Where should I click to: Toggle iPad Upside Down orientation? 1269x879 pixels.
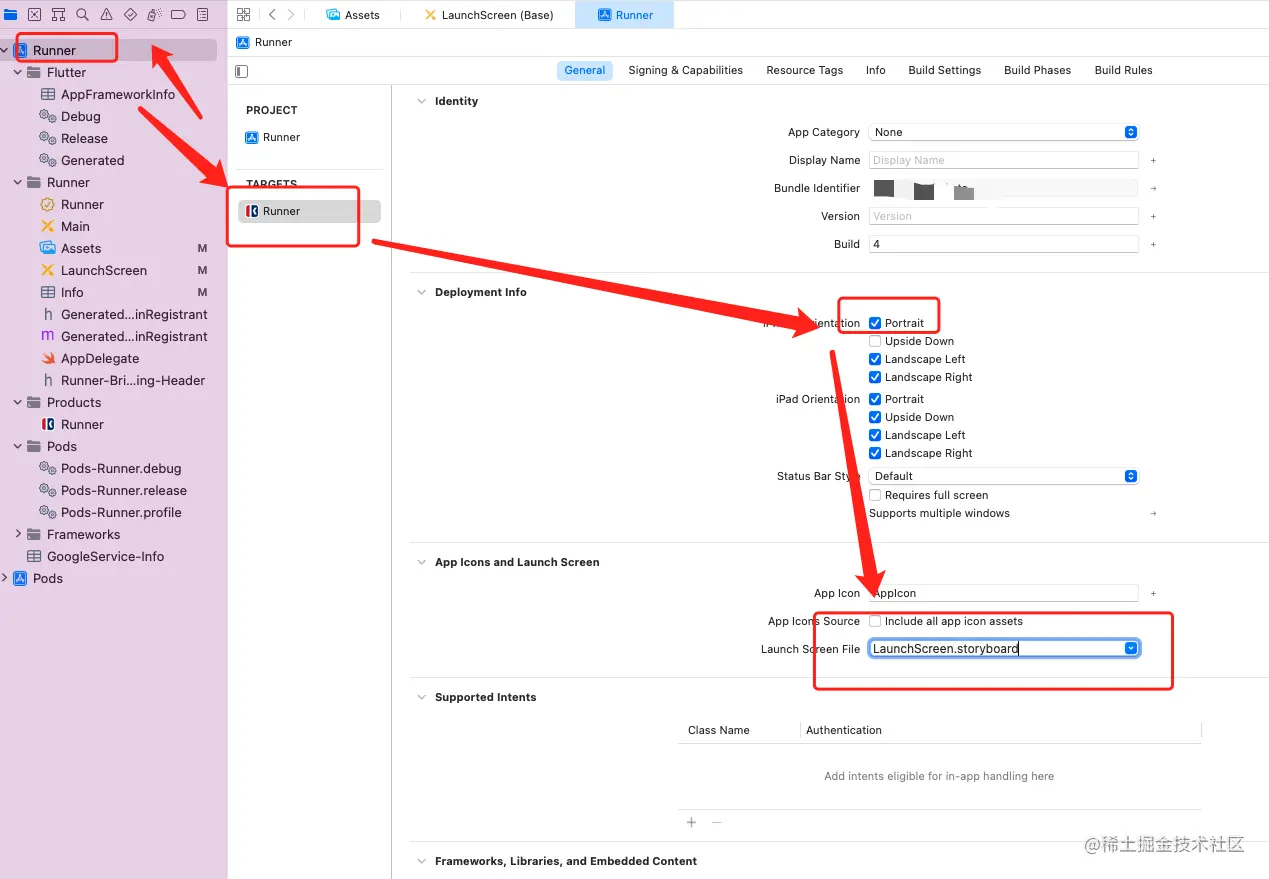[x=875, y=417]
